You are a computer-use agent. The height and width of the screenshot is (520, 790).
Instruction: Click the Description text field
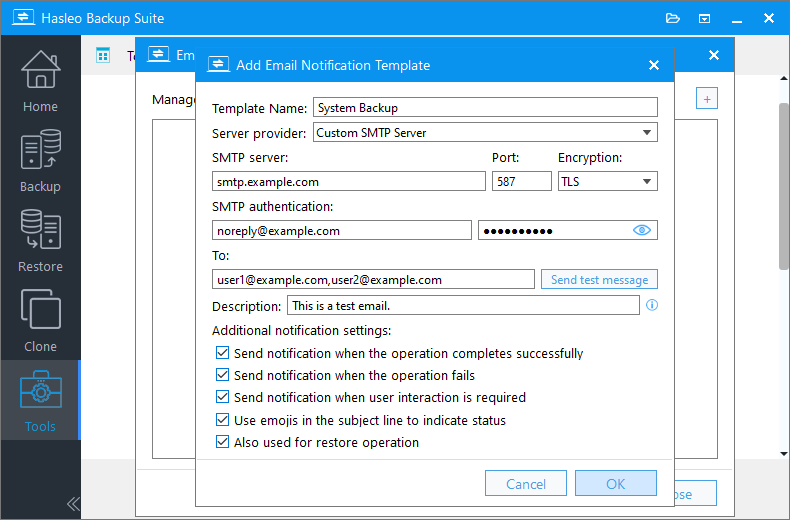pyautogui.click(x=464, y=305)
